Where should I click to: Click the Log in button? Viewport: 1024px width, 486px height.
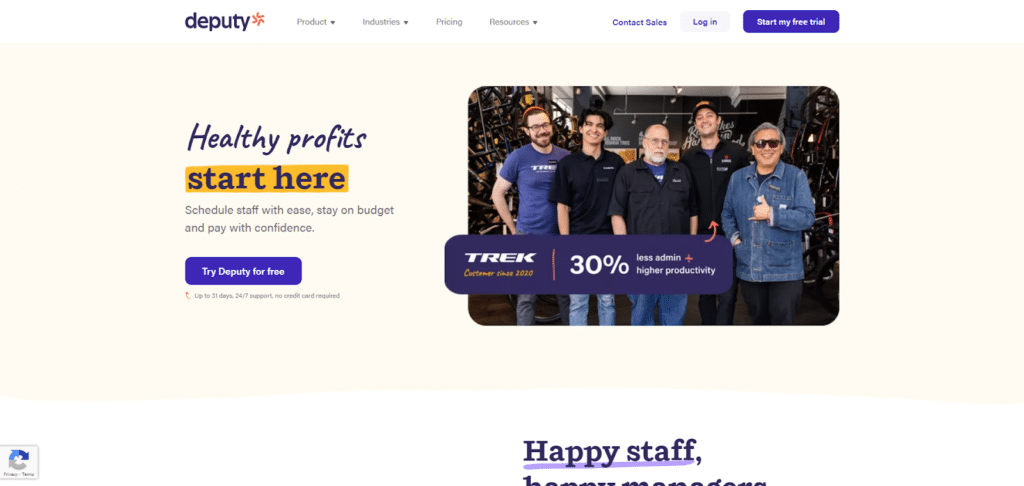(705, 22)
